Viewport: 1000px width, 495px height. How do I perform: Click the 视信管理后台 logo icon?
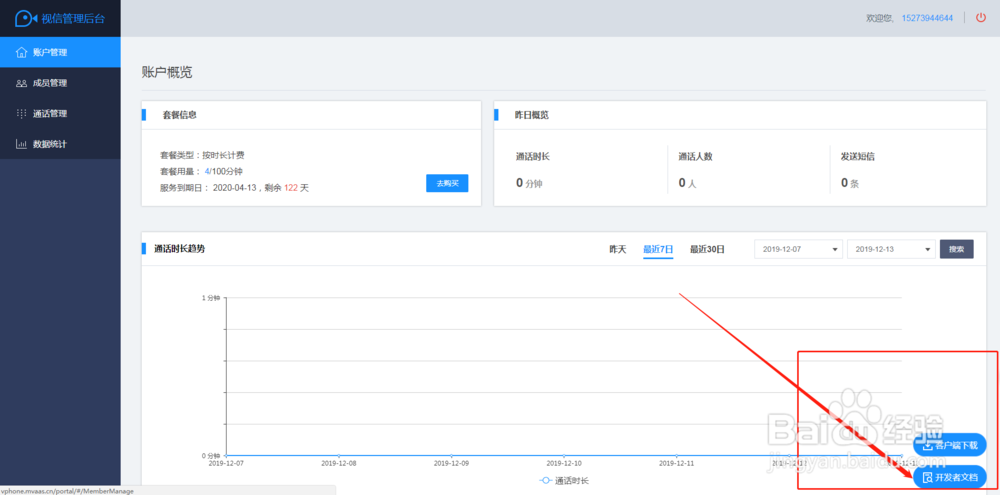tap(26, 18)
